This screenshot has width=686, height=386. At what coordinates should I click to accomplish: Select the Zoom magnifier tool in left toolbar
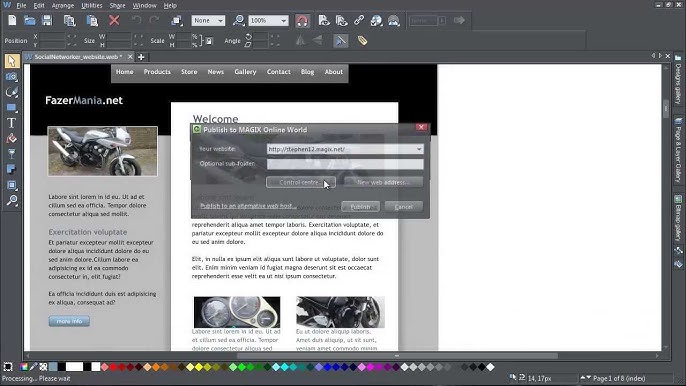coord(12,200)
